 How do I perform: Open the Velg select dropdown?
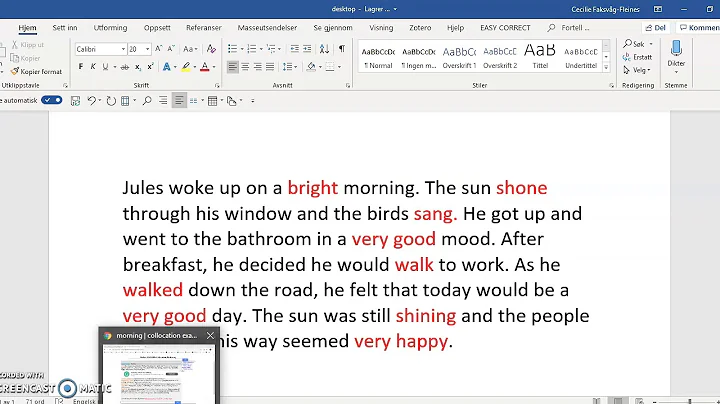click(x=637, y=70)
